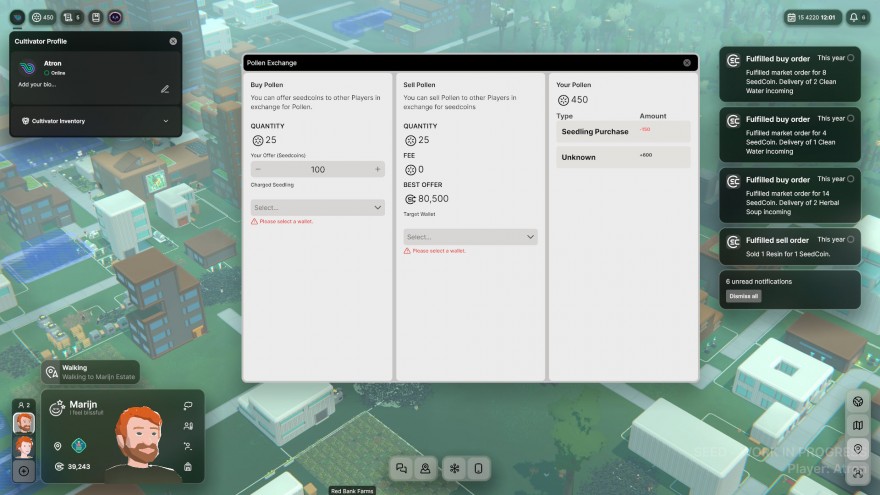Open Marijn's relationships people icon
The height and width of the screenshot is (495, 880).
188,426
